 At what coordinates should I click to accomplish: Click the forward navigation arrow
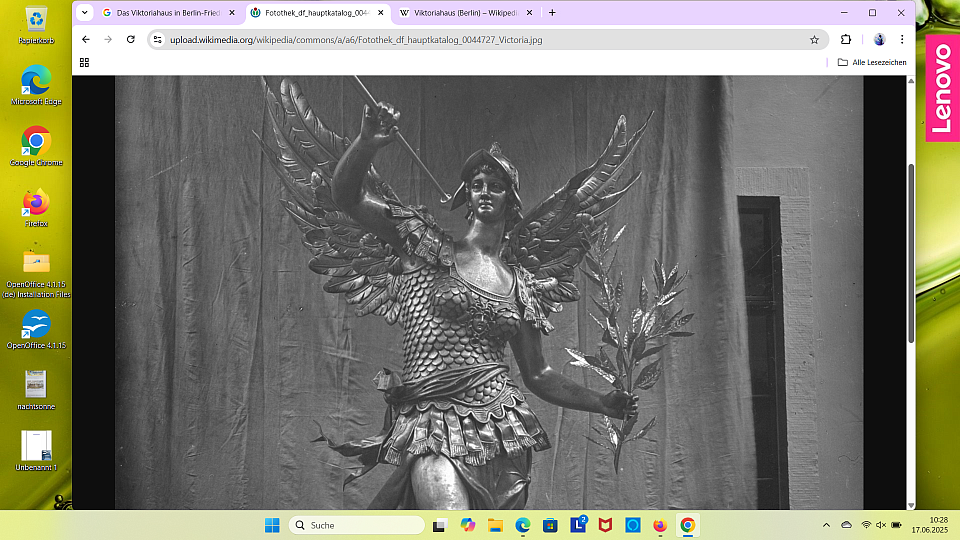[x=108, y=39]
